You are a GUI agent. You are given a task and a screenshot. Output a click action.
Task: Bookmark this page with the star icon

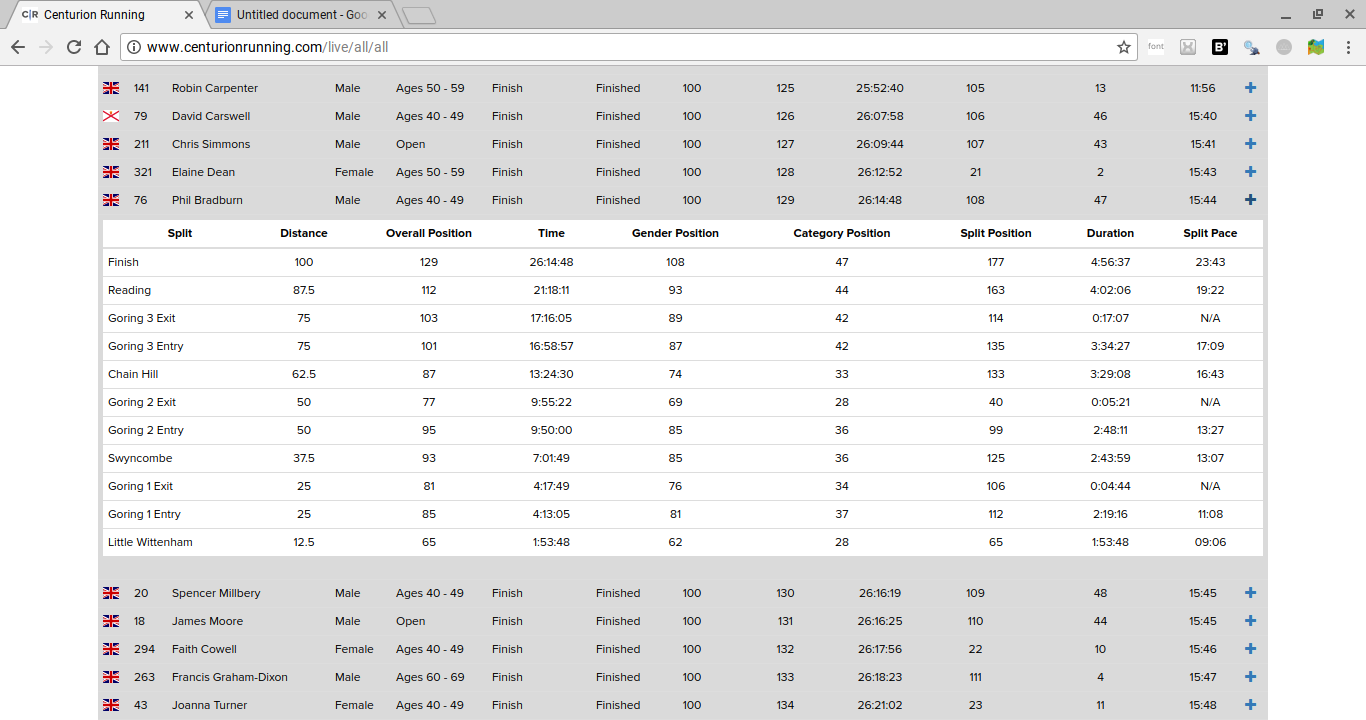point(1123,47)
